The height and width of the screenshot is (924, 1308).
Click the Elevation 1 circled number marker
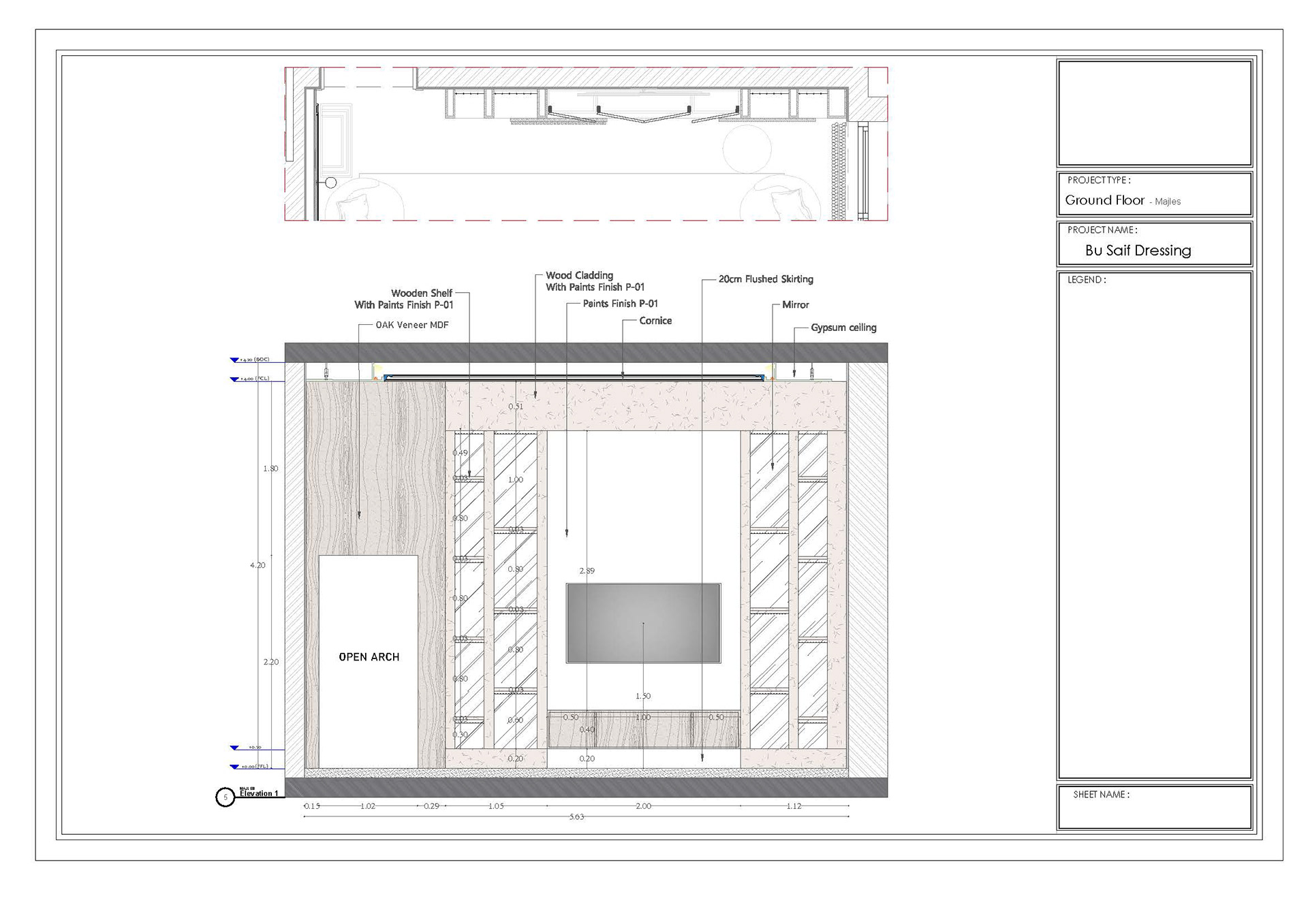225,797
